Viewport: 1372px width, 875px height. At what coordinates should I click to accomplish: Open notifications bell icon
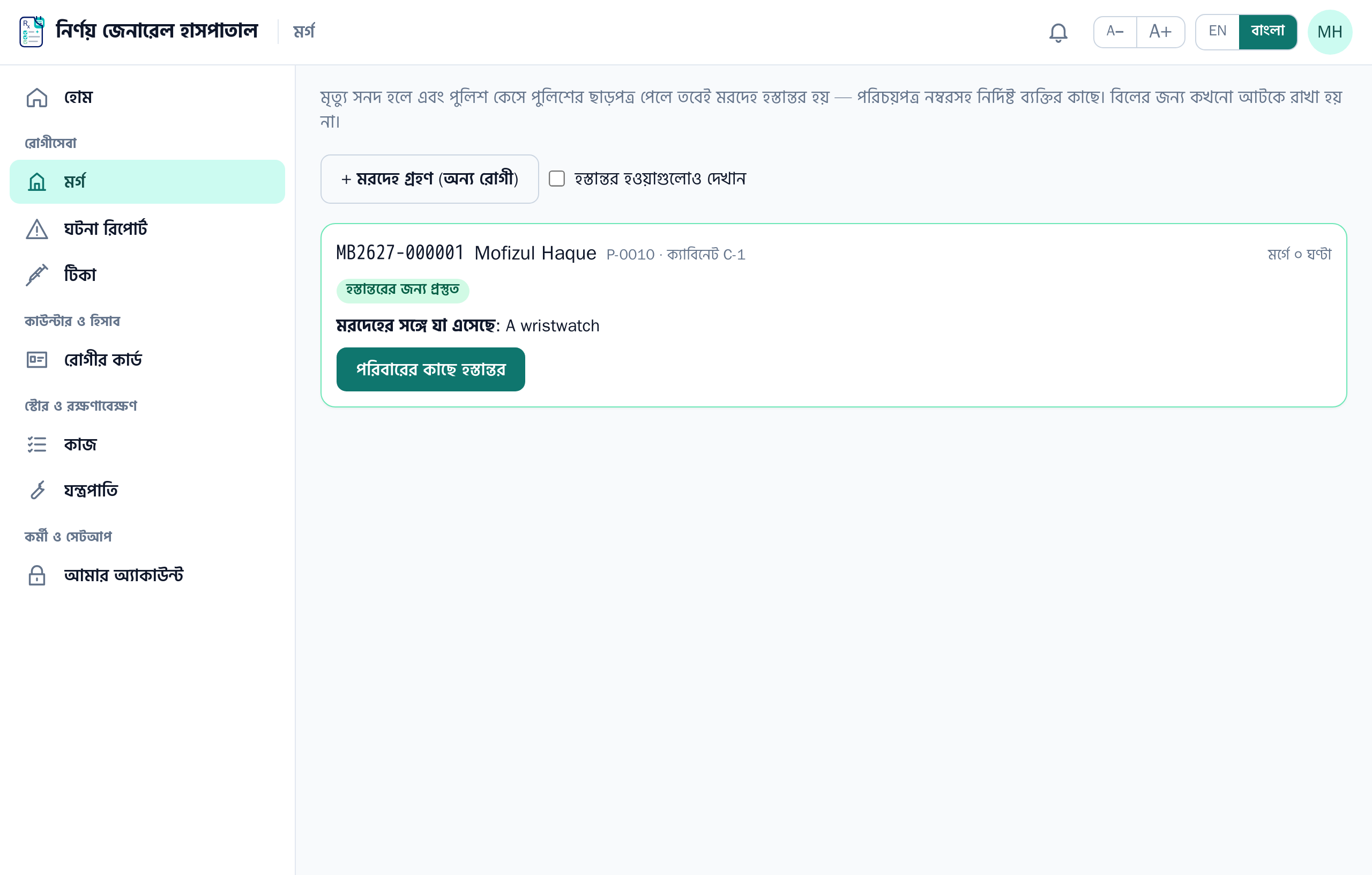point(1058,32)
